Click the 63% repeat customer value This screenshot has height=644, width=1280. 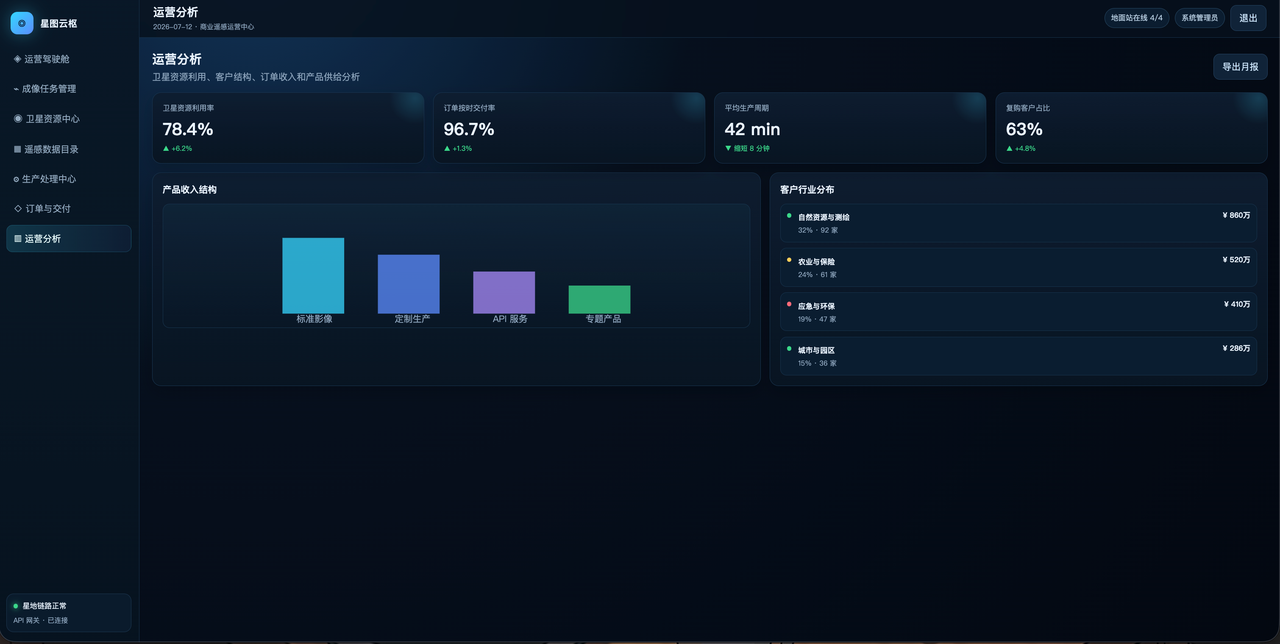coord(1024,129)
